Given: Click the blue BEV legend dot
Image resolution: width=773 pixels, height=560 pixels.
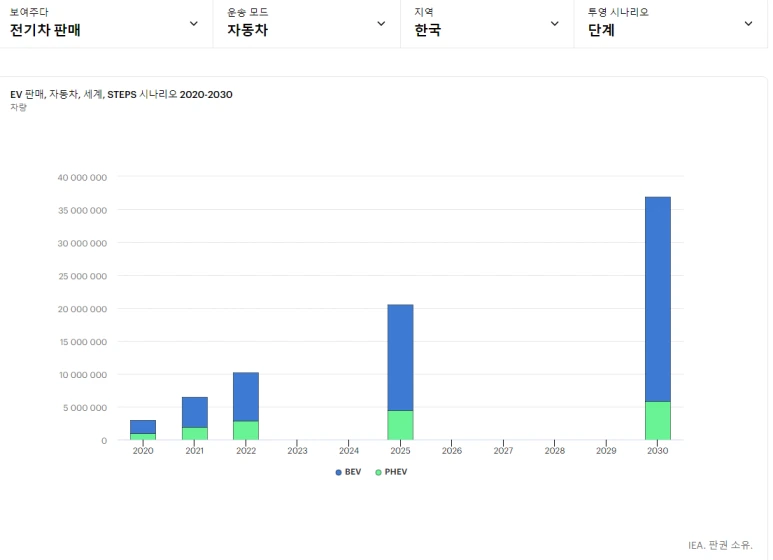Looking at the screenshot, I should coord(338,472).
